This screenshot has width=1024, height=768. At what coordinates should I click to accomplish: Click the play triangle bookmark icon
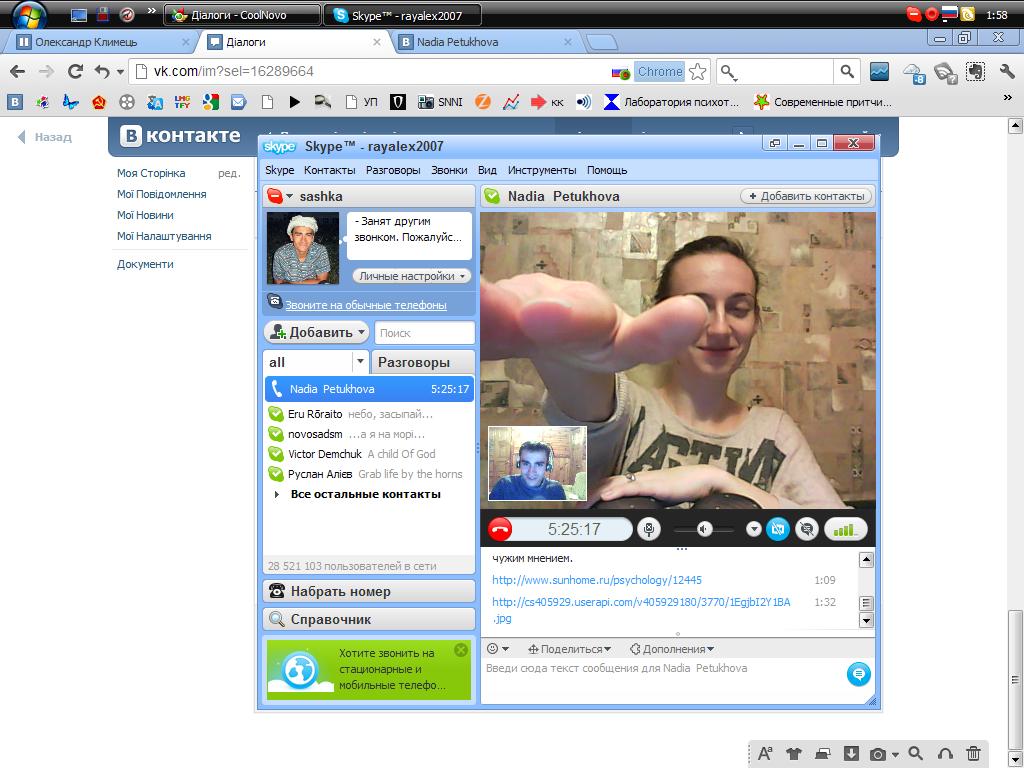(295, 102)
